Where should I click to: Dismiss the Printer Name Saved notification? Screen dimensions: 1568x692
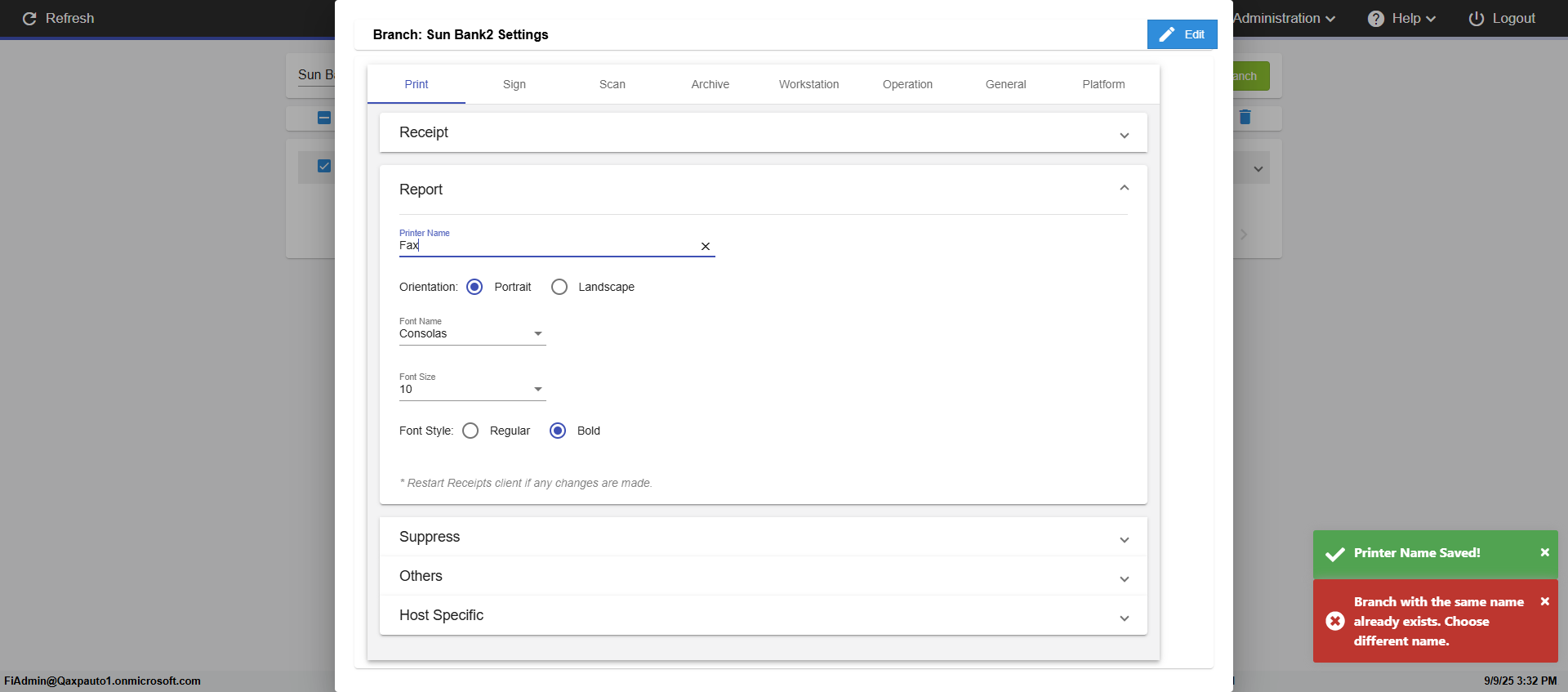click(1544, 552)
